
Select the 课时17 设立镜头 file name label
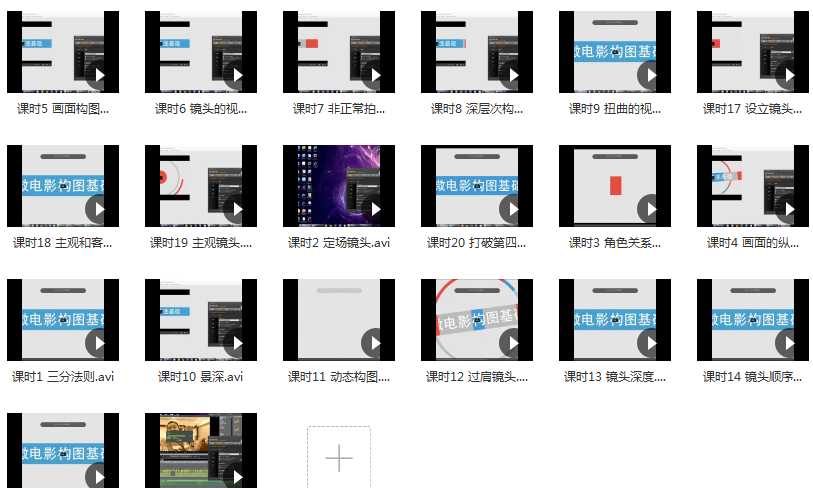coord(752,109)
